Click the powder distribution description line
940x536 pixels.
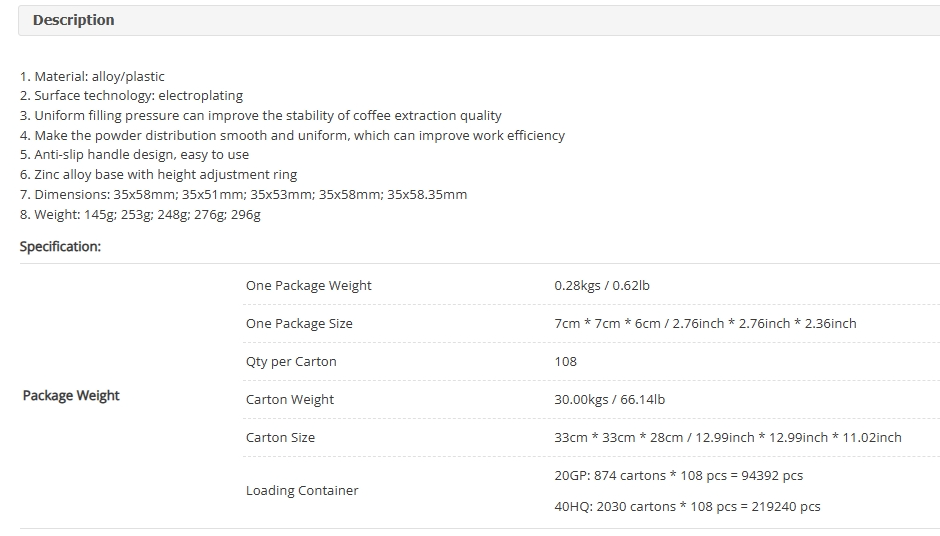pyautogui.click(x=293, y=135)
